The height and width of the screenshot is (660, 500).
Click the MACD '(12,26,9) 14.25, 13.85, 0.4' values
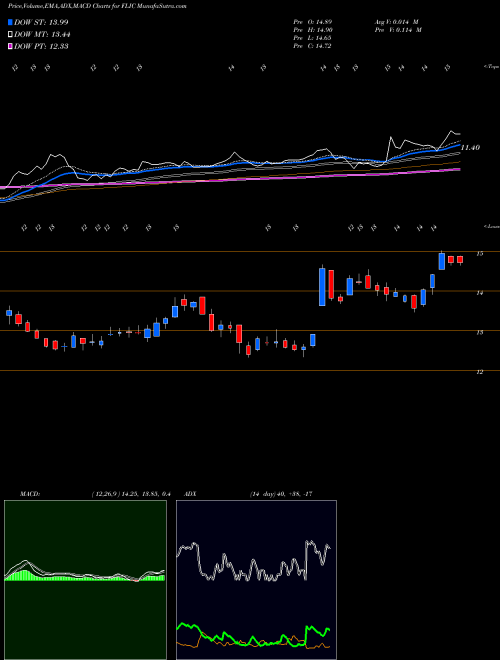[130, 494]
